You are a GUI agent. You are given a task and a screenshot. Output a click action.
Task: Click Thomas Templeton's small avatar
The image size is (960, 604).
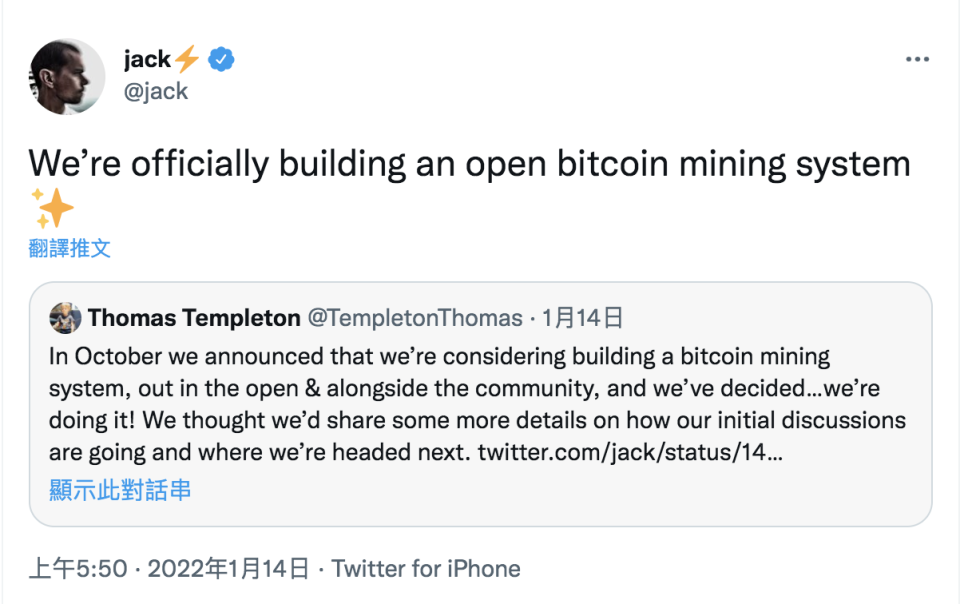(65, 318)
